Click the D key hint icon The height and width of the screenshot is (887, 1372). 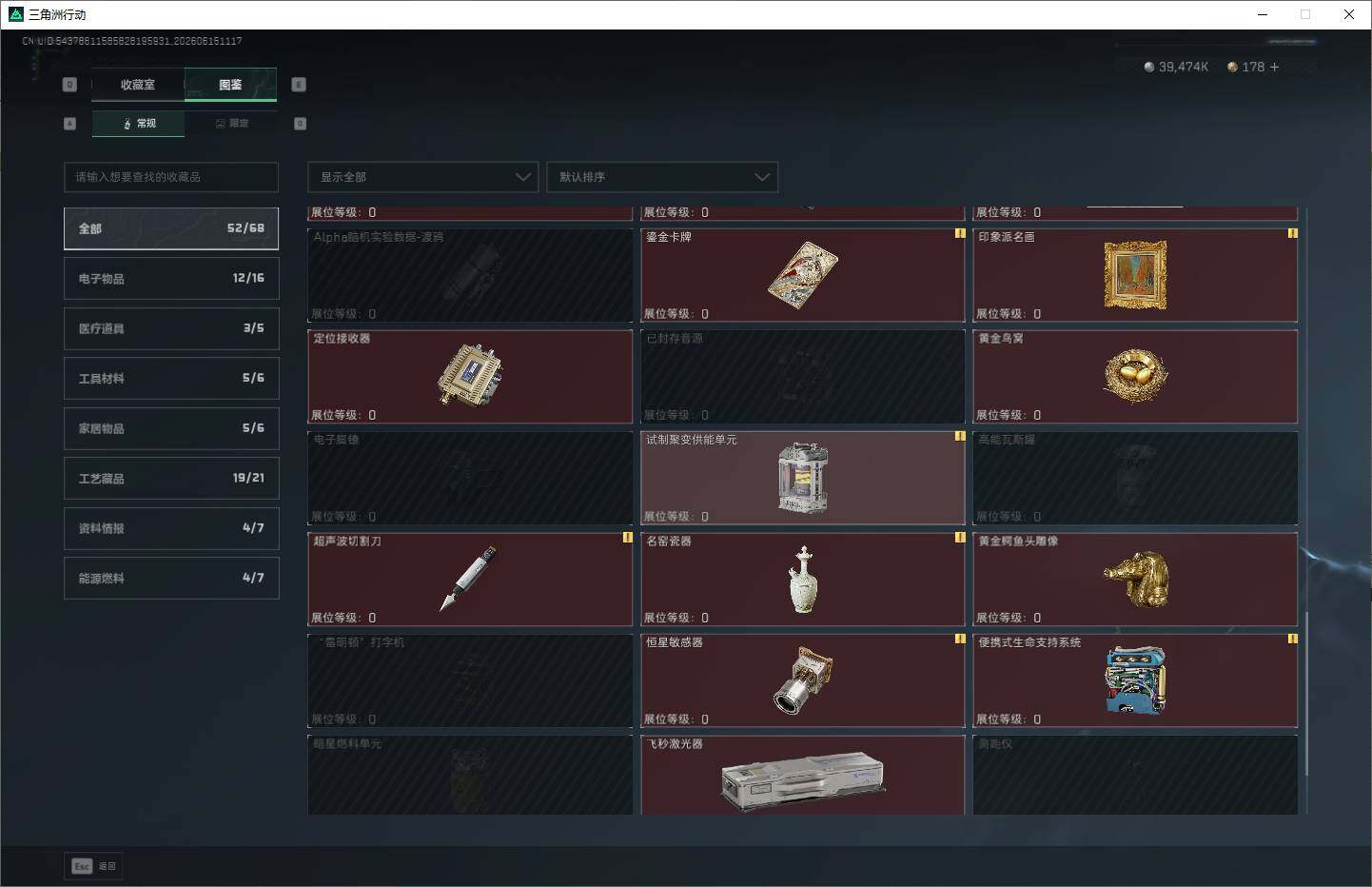[300, 124]
